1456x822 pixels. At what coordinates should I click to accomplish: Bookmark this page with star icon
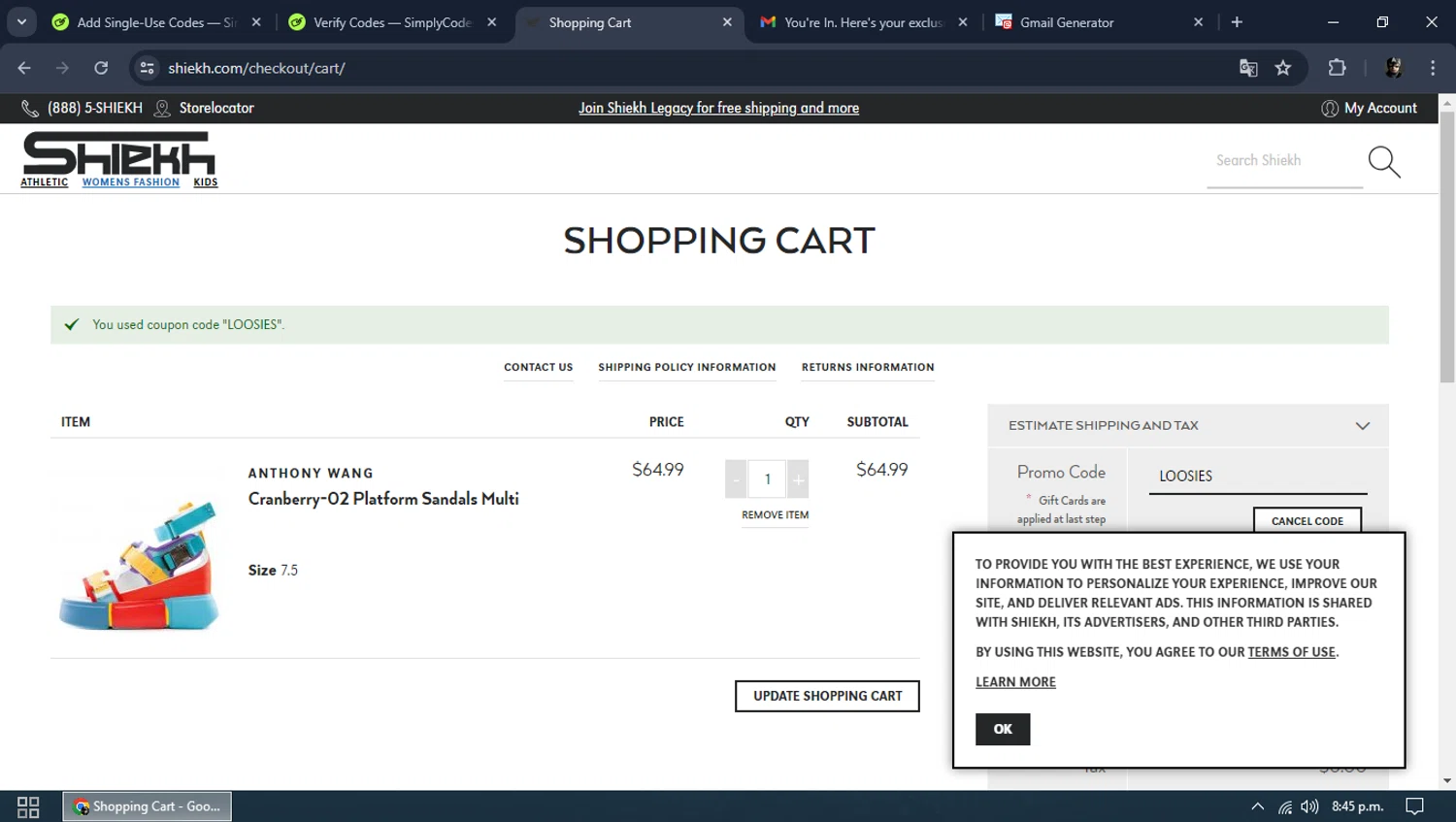pyautogui.click(x=1283, y=68)
